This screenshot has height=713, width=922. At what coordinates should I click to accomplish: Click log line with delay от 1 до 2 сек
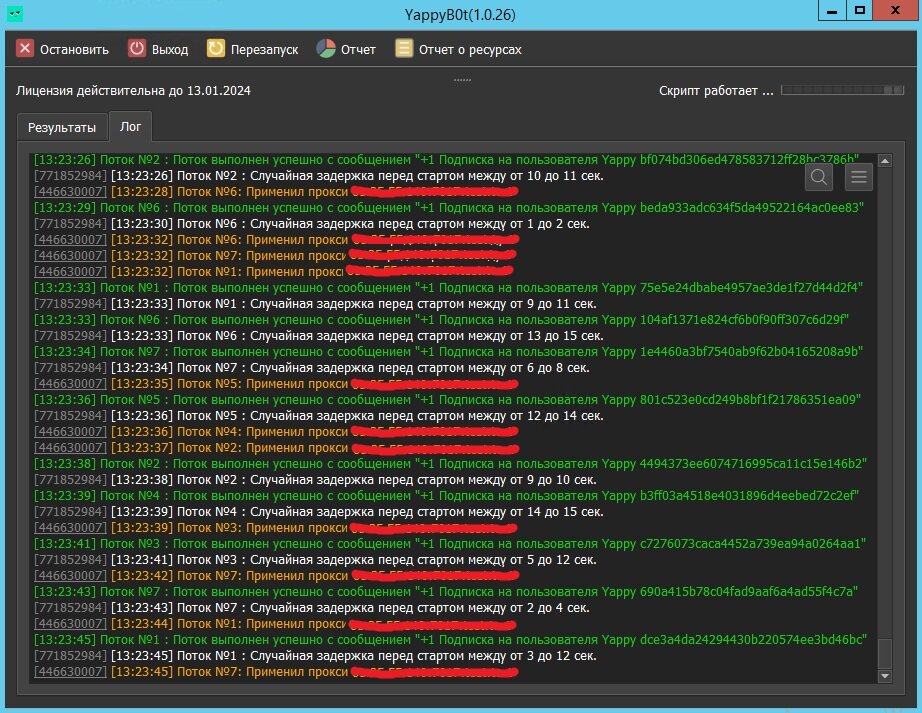click(x=312, y=223)
